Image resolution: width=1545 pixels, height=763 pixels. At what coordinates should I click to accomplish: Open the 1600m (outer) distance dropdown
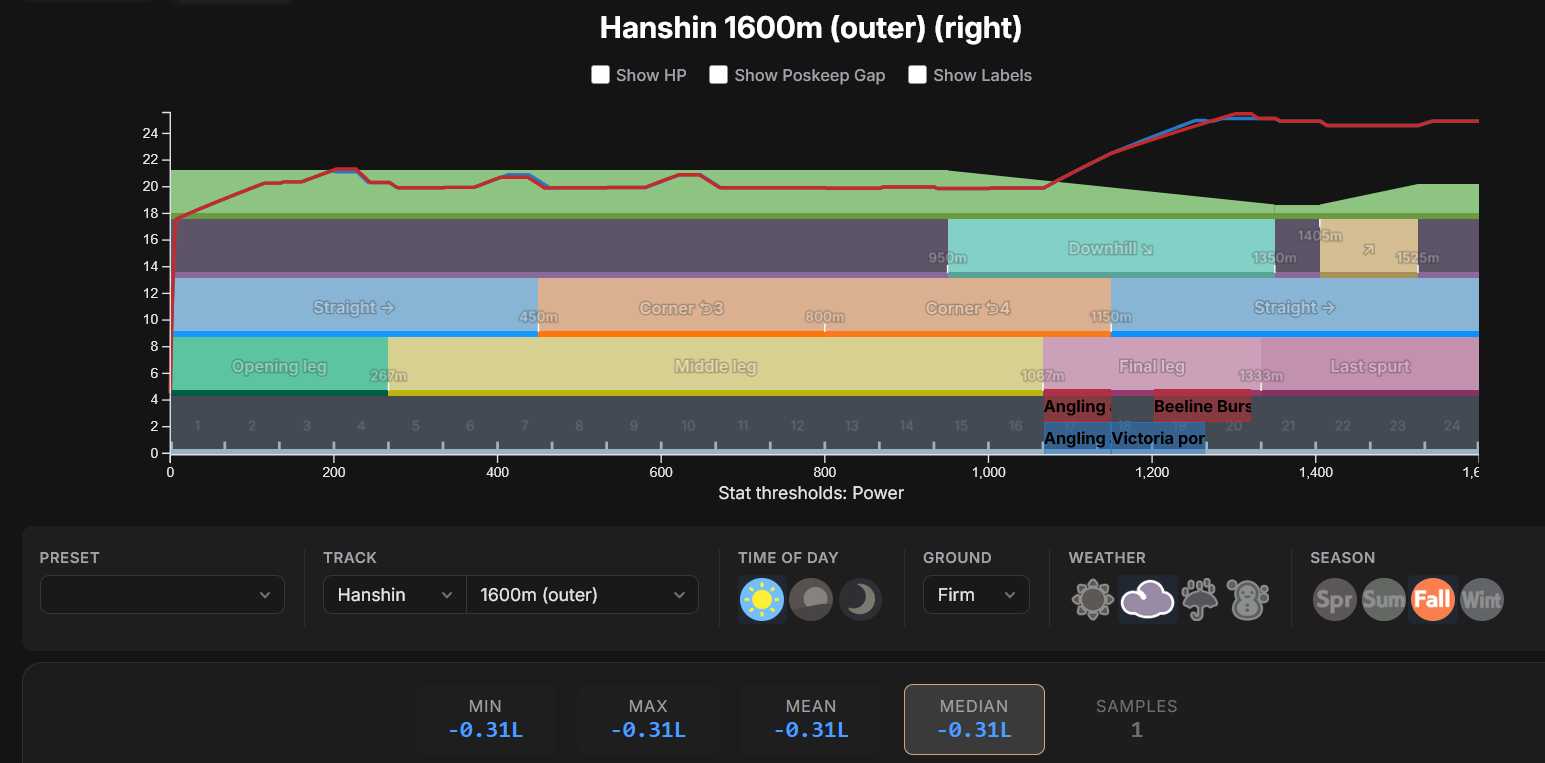pos(582,594)
